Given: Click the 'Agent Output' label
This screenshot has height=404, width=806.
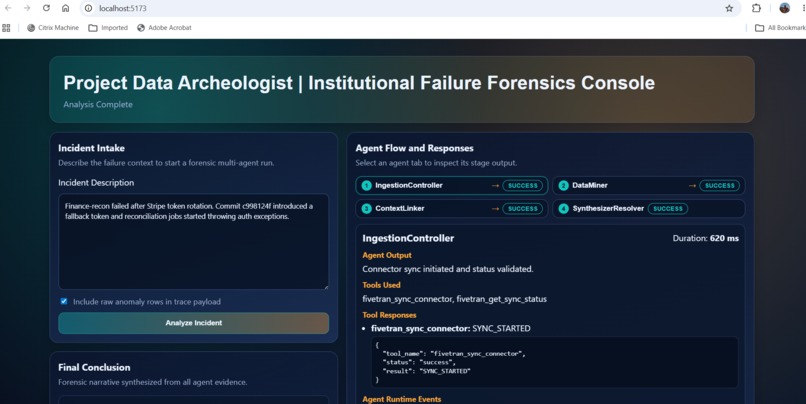Looking at the screenshot, I should pyautogui.click(x=387, y=255).
